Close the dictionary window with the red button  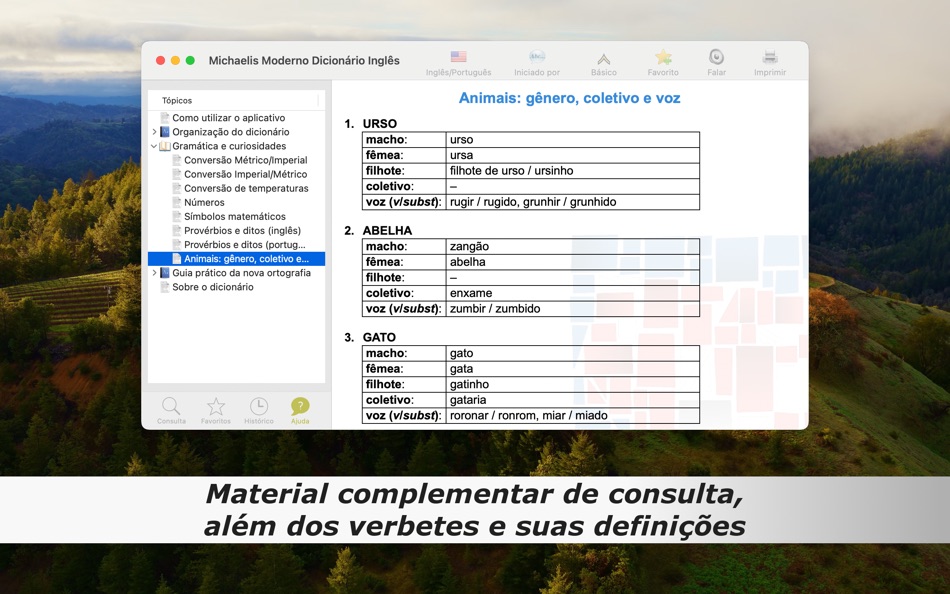point(161,61)
